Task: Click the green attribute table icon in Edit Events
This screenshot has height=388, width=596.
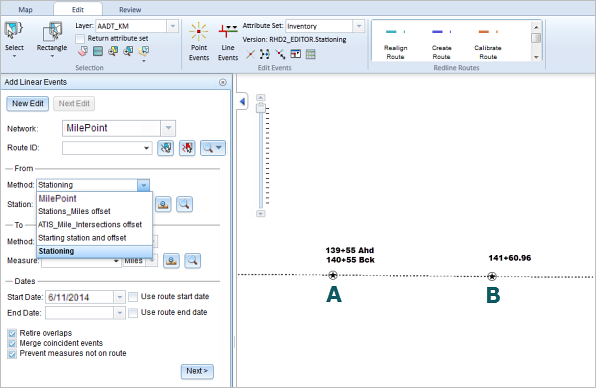Action: pyautogui.click(x=311, y=54)
